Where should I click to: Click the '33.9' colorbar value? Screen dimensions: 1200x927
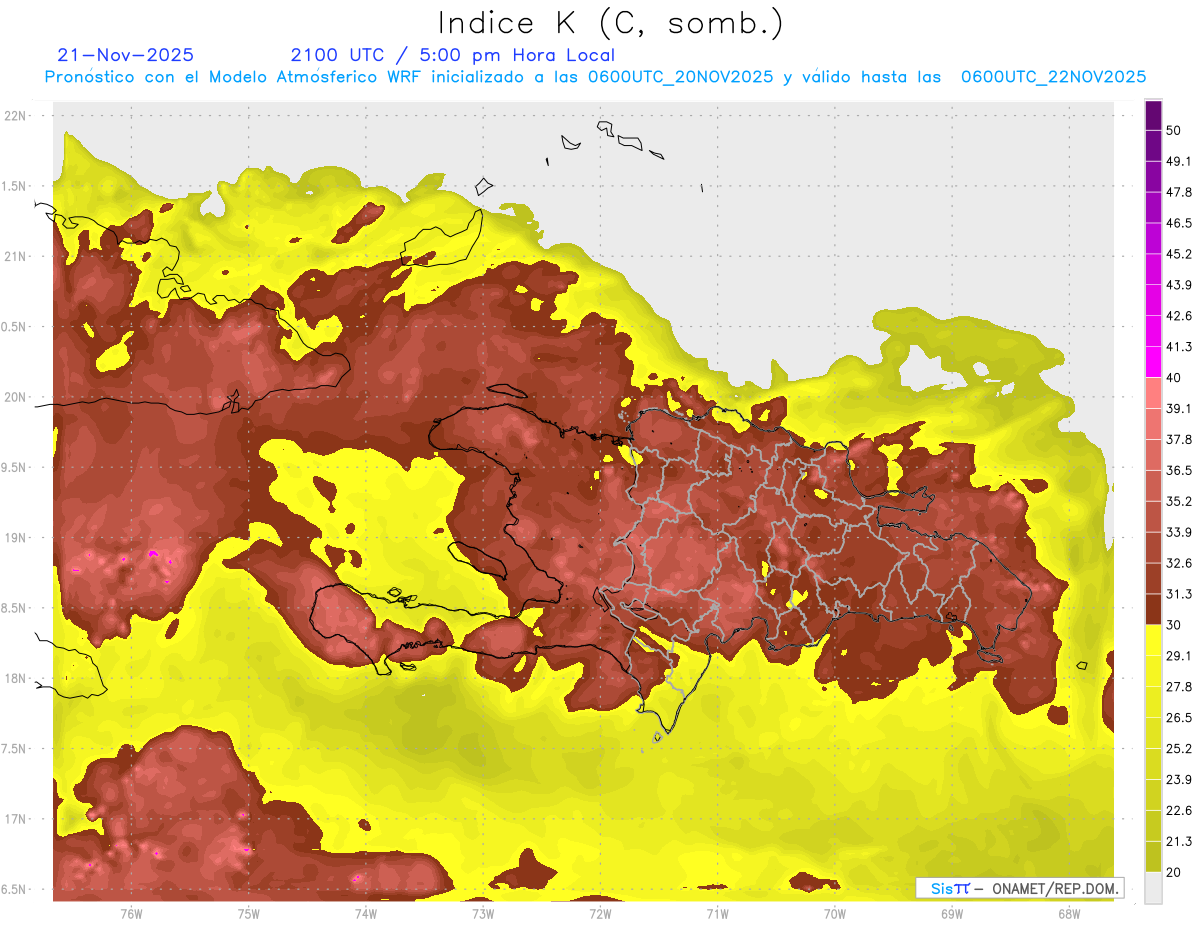pyautogui.click(x=1179, y=532)
